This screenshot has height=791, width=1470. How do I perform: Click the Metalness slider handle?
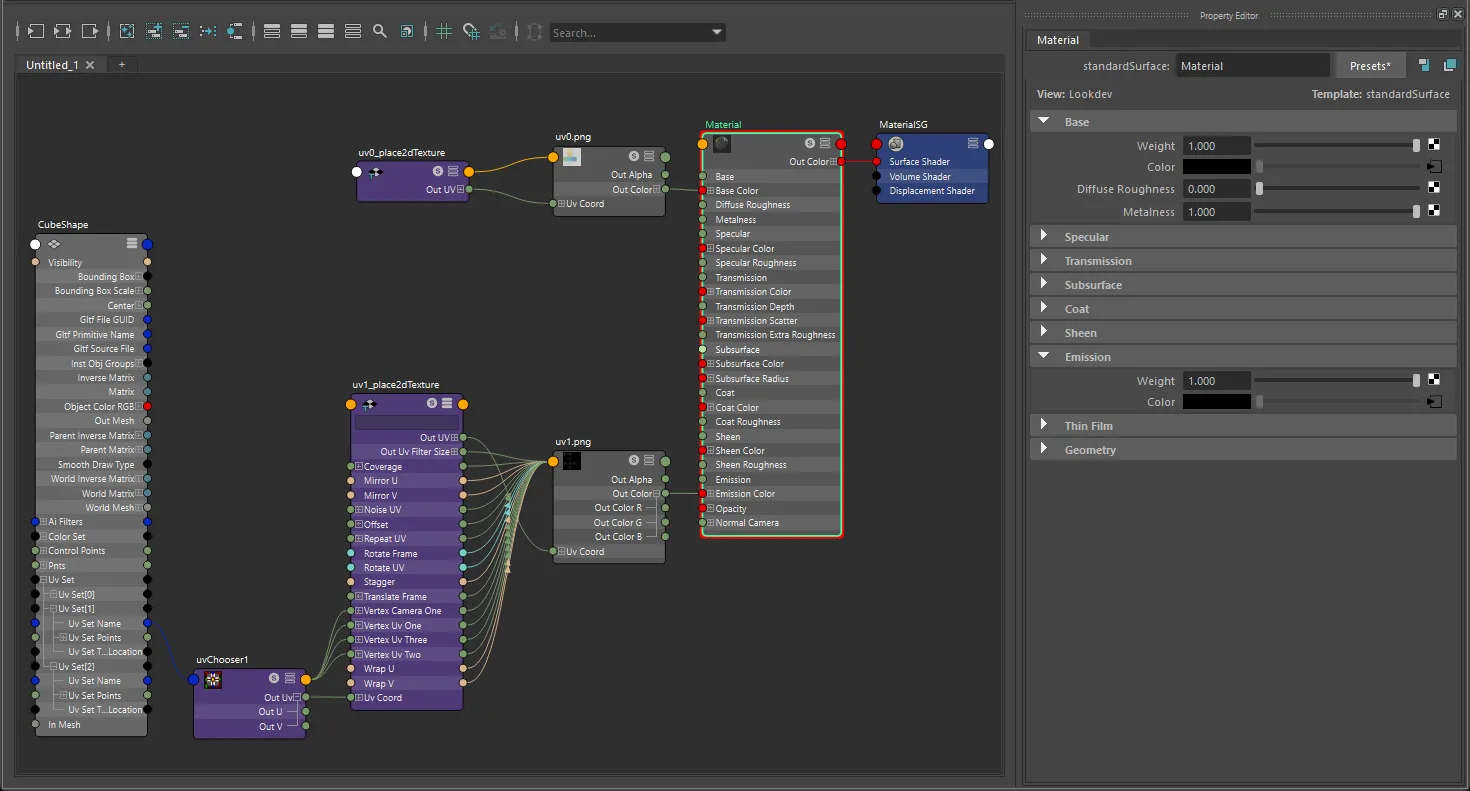point(1416,211)
